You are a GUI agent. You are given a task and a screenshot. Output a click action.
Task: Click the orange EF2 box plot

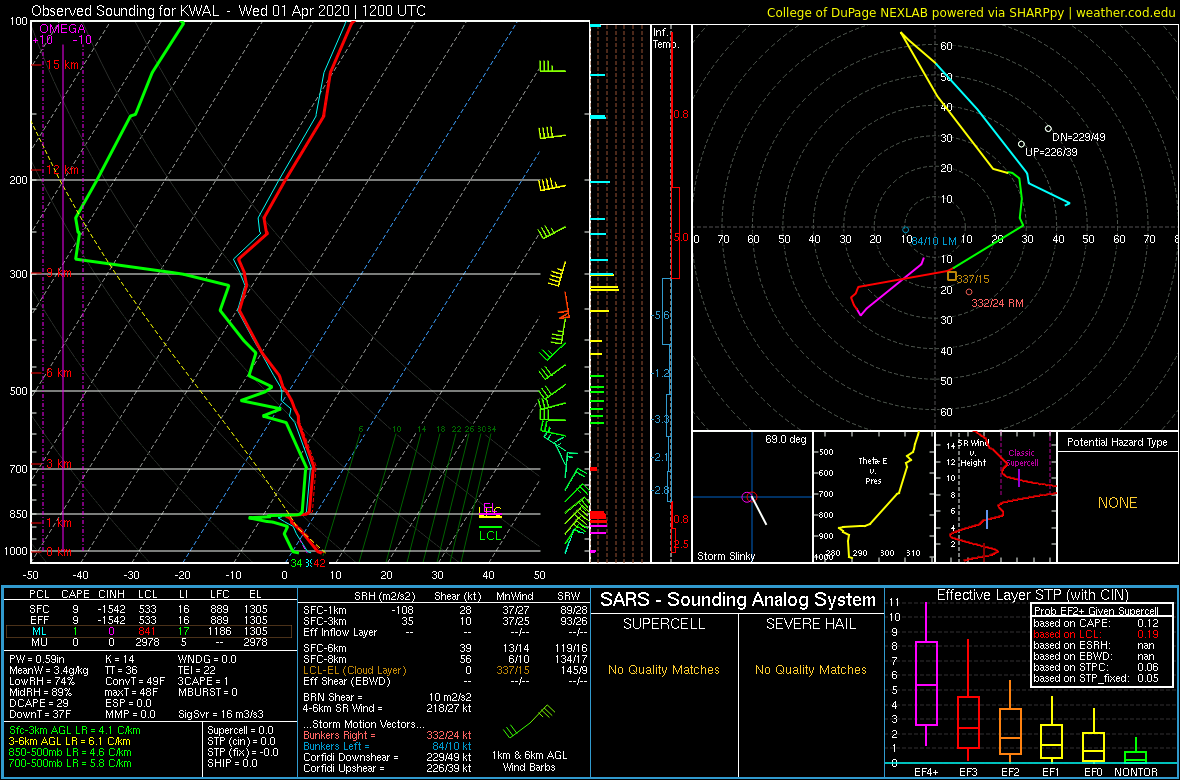(x=1009, y=721)
